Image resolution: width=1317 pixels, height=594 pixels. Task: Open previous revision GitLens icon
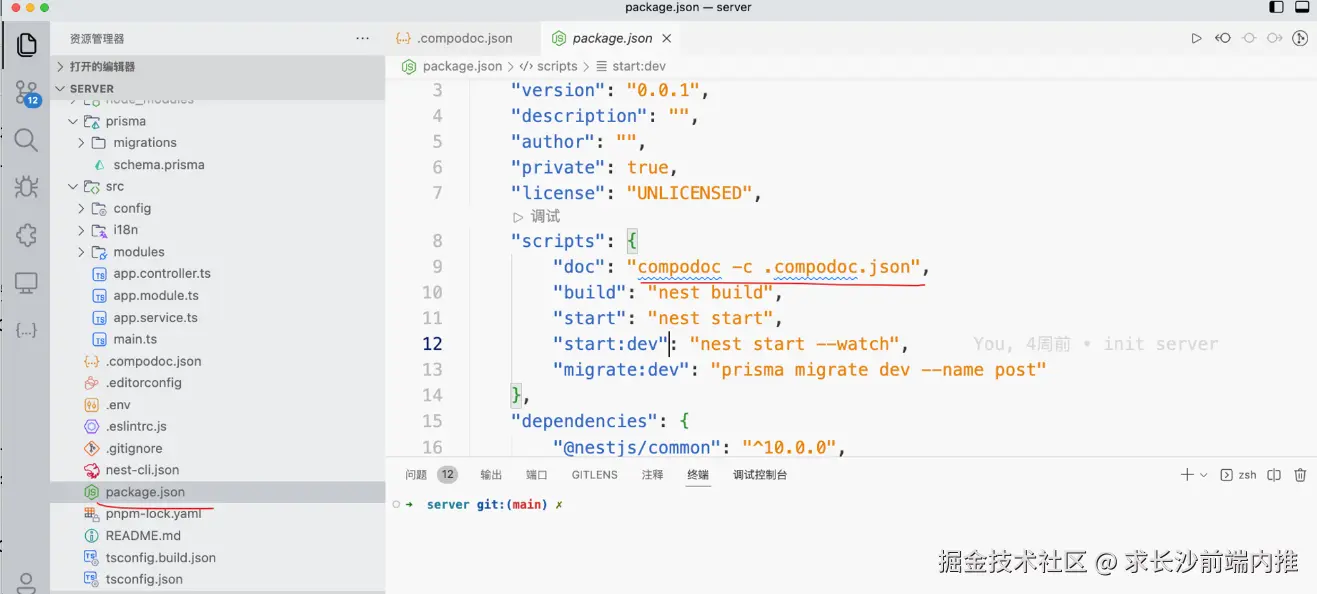(x=1222, y=38)
